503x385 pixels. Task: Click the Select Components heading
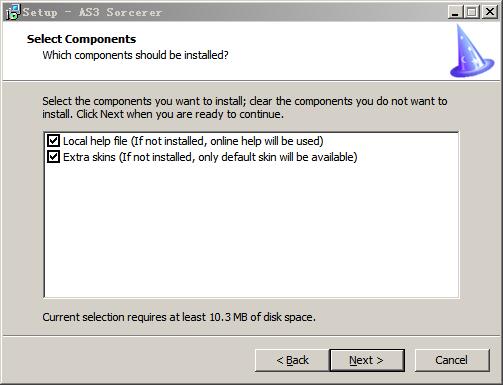[81, 39]
